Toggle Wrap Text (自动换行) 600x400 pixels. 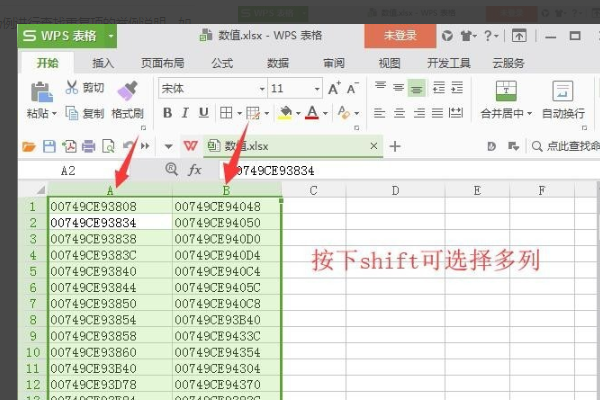point(563,100)
